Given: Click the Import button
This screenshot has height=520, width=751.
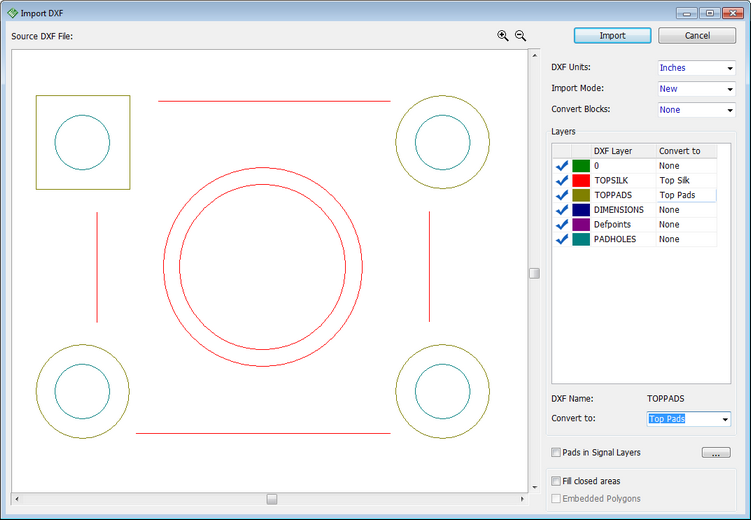Looking at the screenshot, I should point(613,35).
